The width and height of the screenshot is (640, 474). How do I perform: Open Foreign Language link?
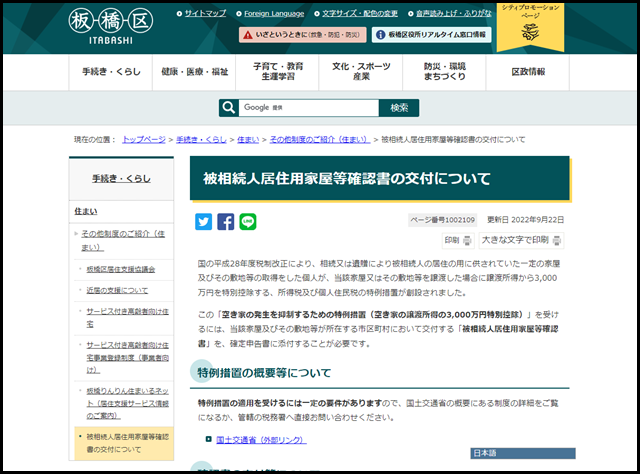pos(274,13)
